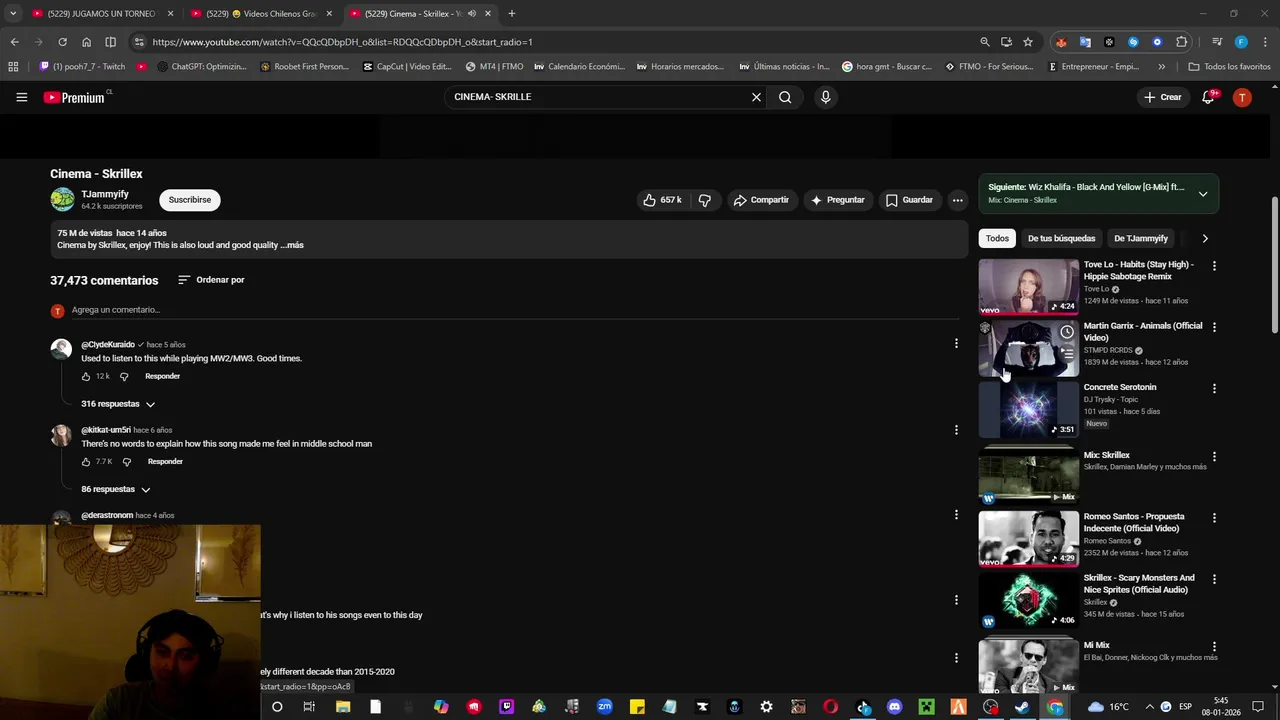Click the Preguntar button

tap(838, 200)
